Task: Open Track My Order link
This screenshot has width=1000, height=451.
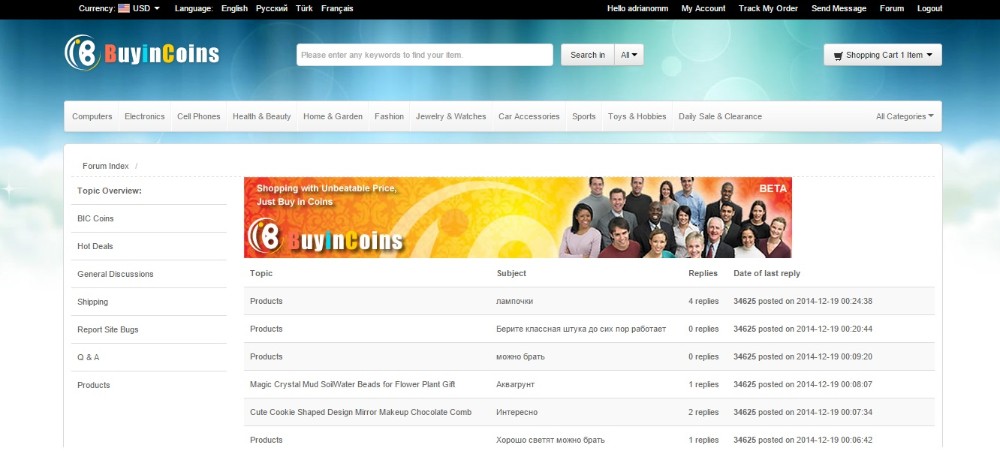Action: [768, 8]
